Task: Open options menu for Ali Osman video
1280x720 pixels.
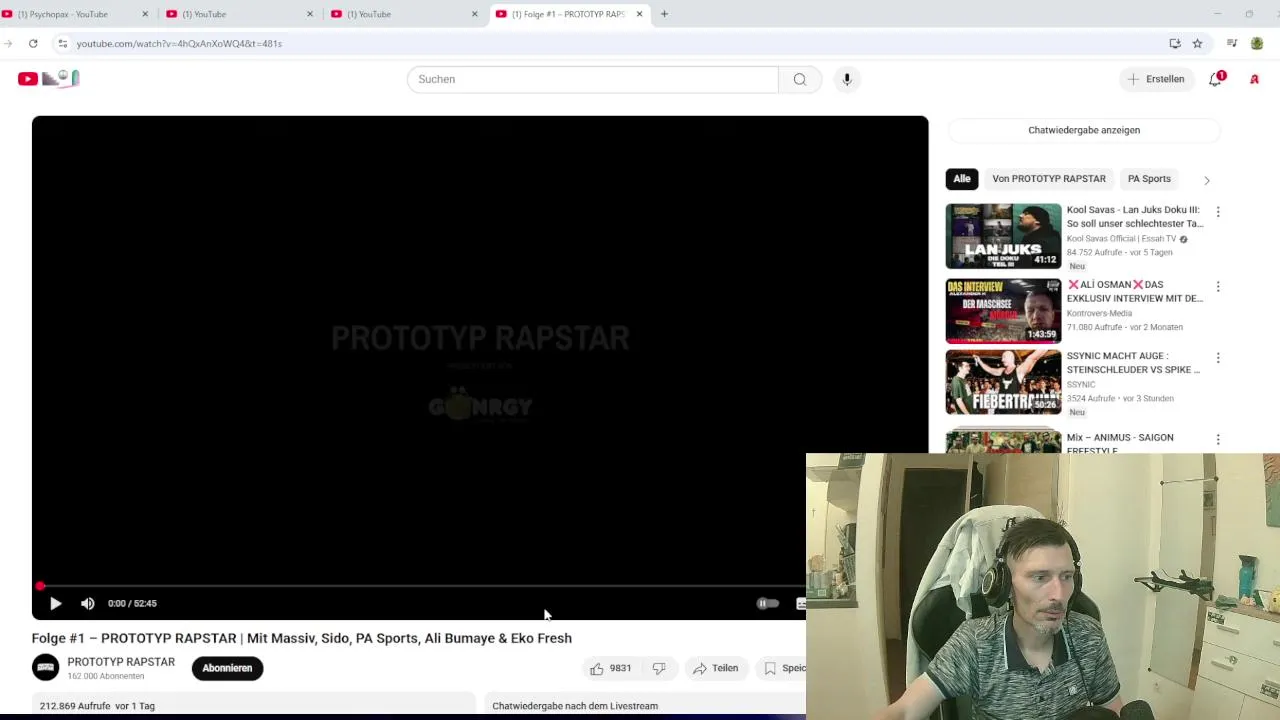Action: [x=1218, y=287]
